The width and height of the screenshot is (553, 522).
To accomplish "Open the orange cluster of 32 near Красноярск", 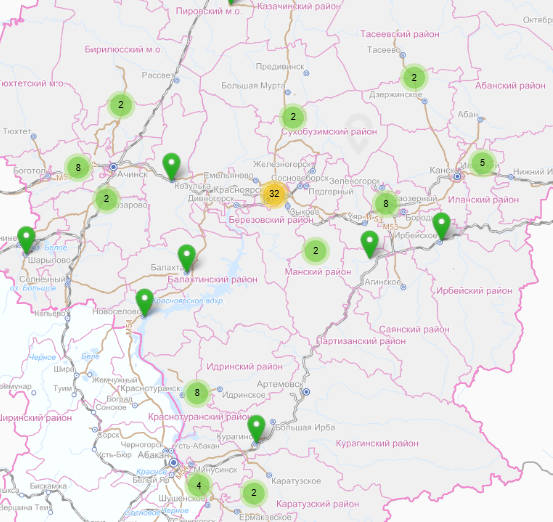I will coord(274,194).
